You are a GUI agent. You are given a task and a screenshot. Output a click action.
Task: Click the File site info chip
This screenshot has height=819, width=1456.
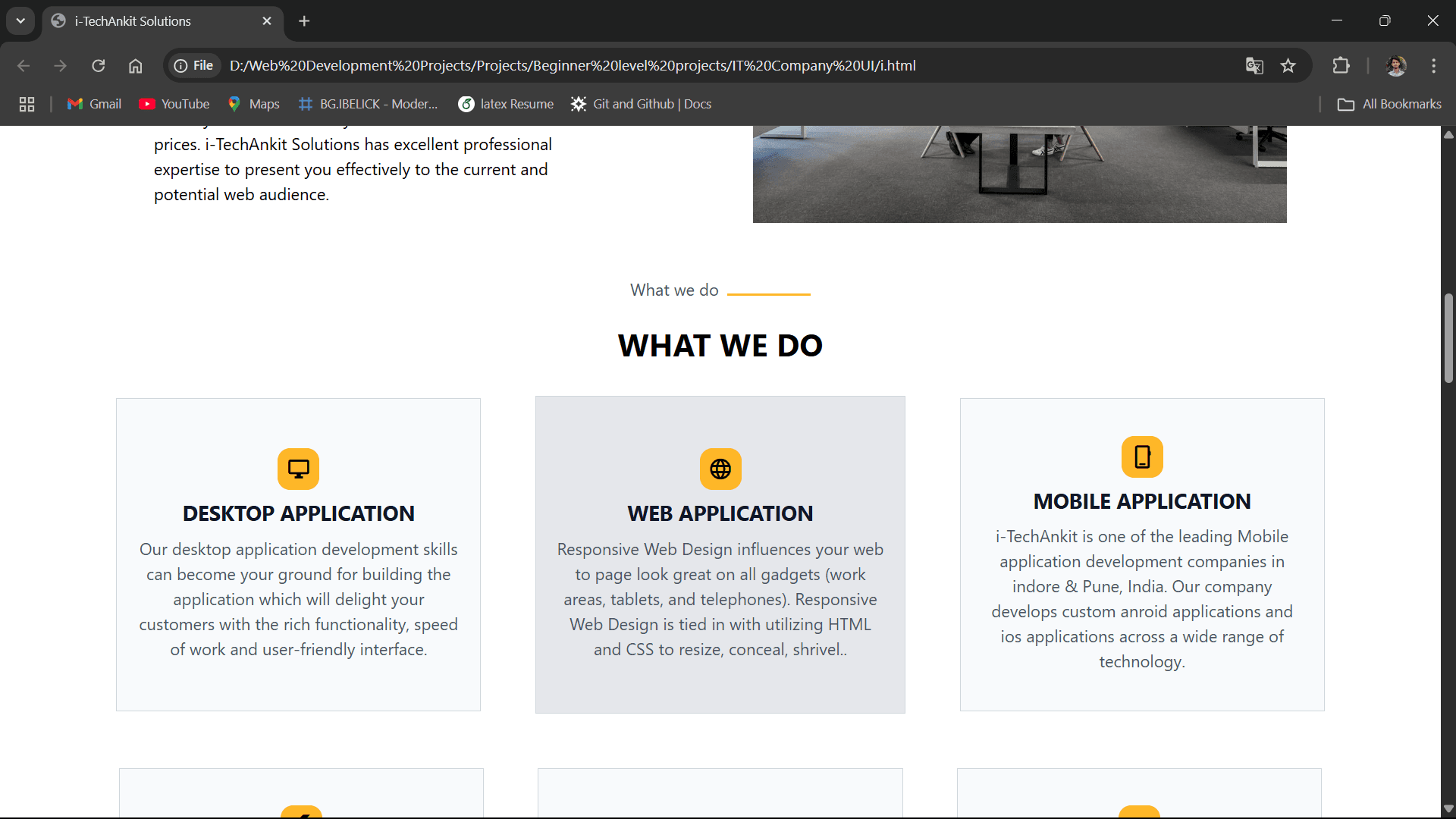click(194, 66)
